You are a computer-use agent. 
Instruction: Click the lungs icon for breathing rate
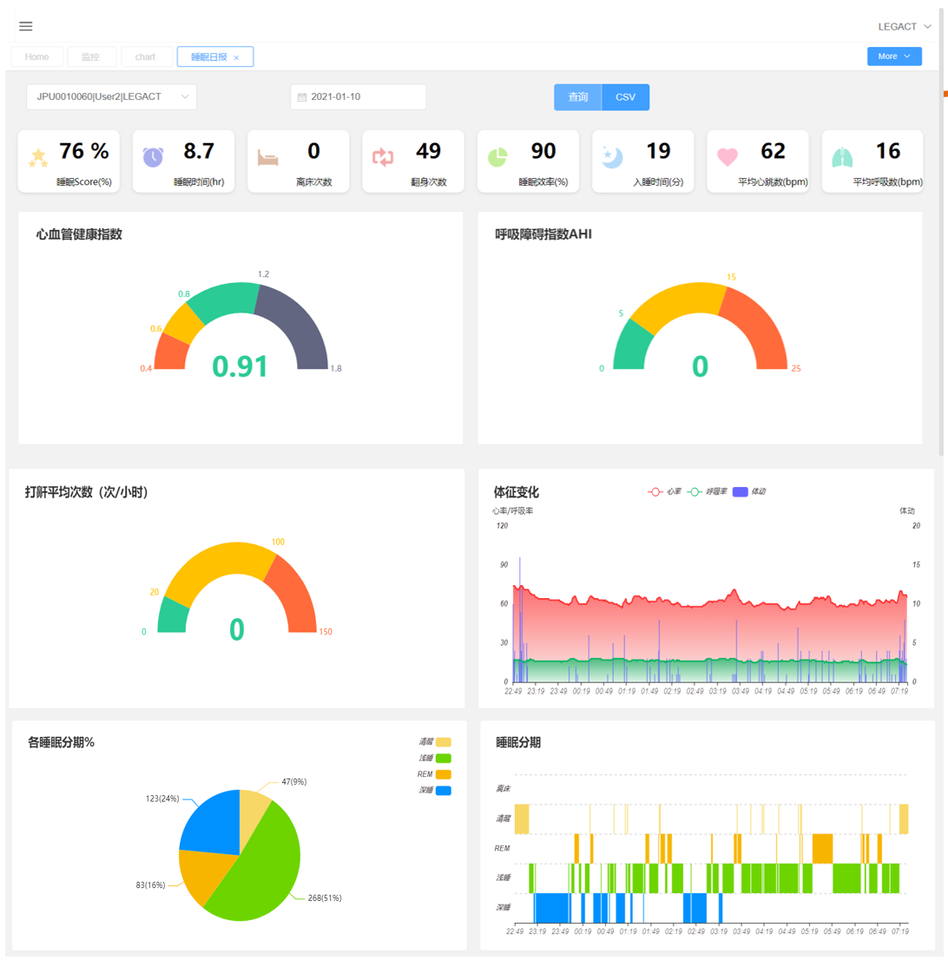[843, 157]
